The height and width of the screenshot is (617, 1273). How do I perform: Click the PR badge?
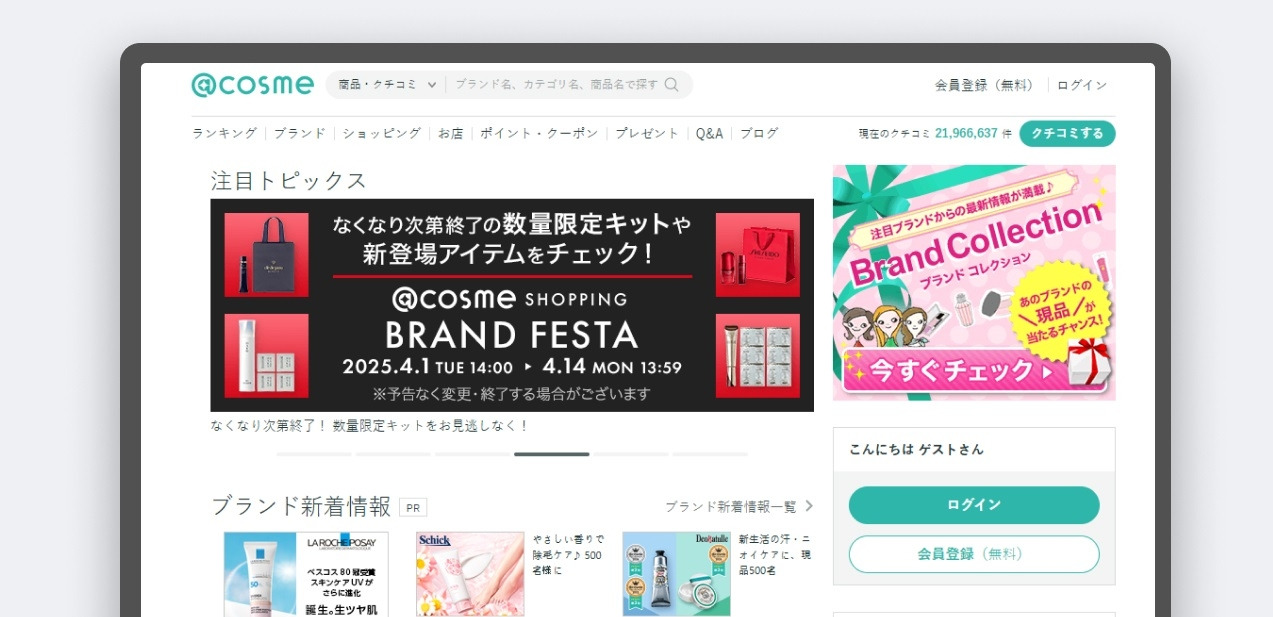tap(413, 507)
